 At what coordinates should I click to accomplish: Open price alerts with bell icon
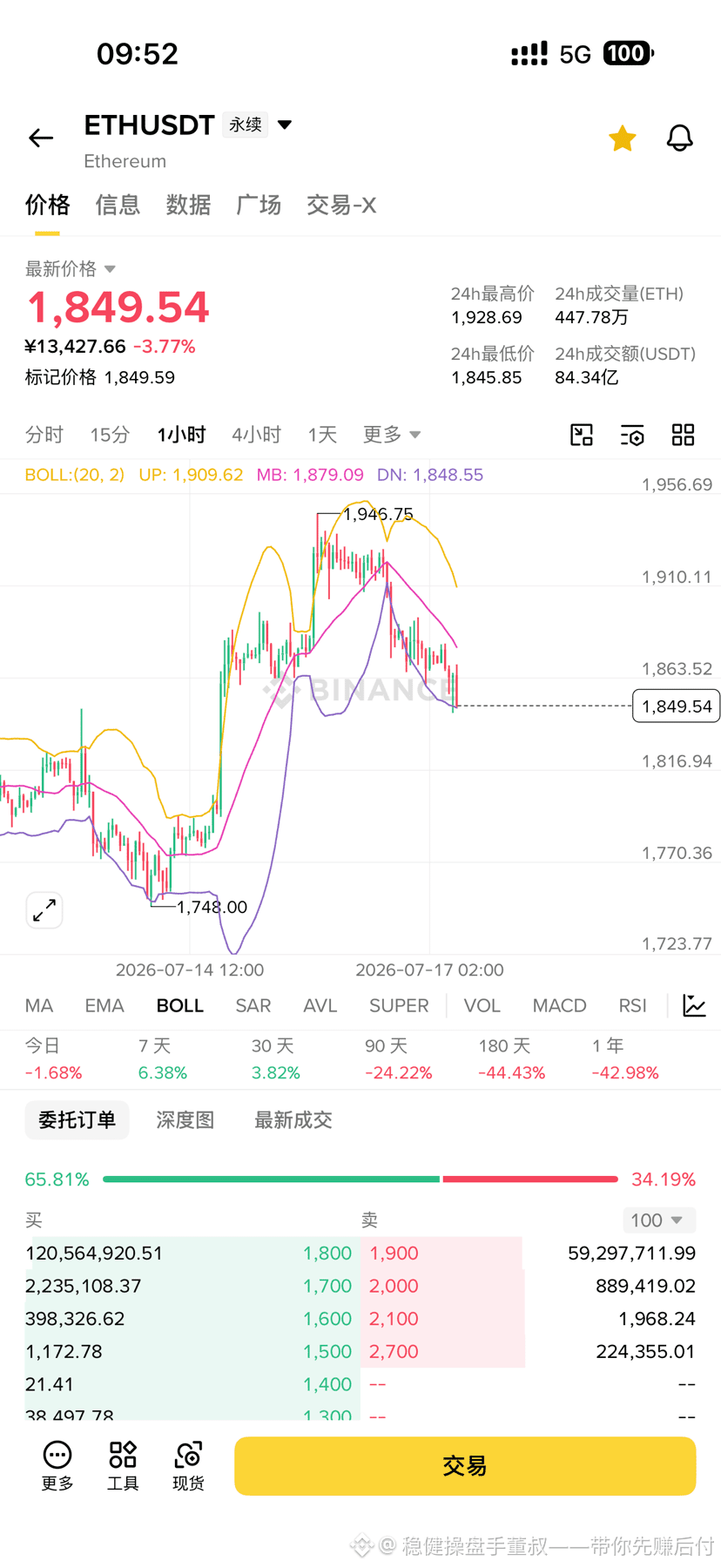[x=679, y=138]
